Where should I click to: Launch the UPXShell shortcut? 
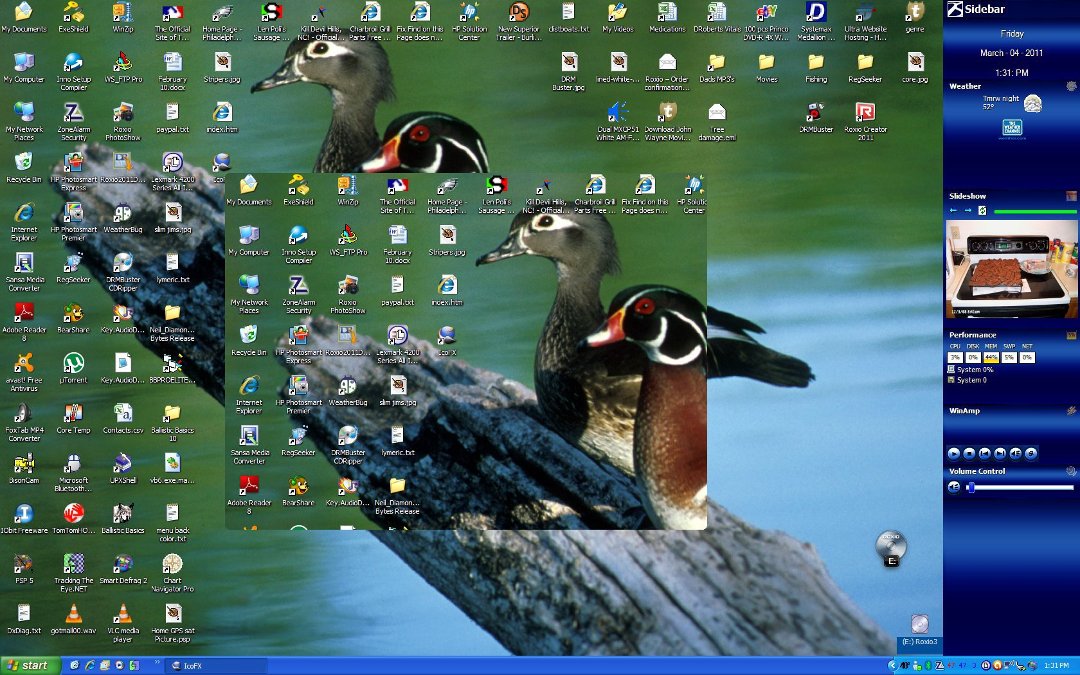(123, 464)
